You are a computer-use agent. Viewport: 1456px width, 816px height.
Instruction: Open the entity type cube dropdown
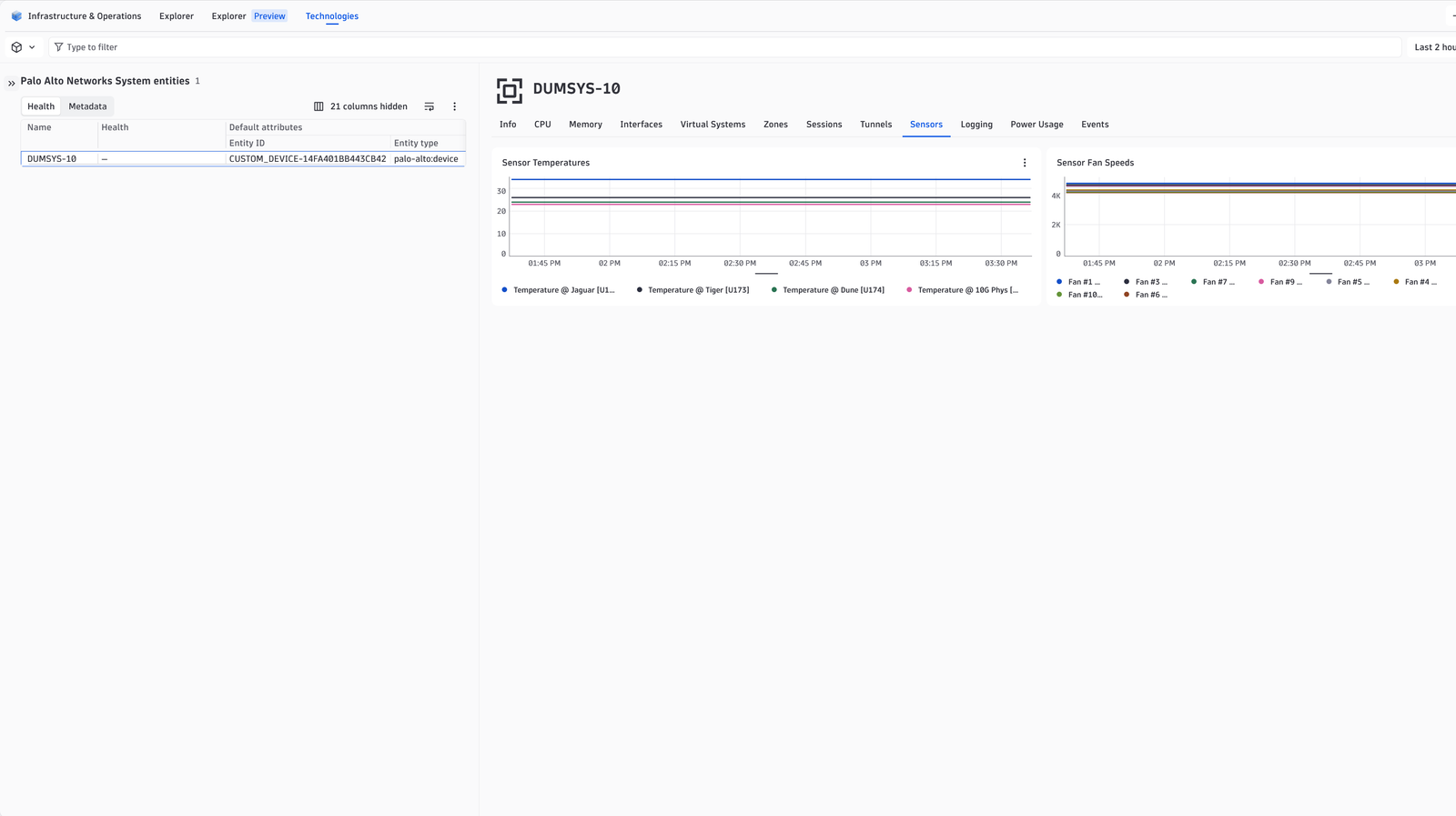[23, 47]
